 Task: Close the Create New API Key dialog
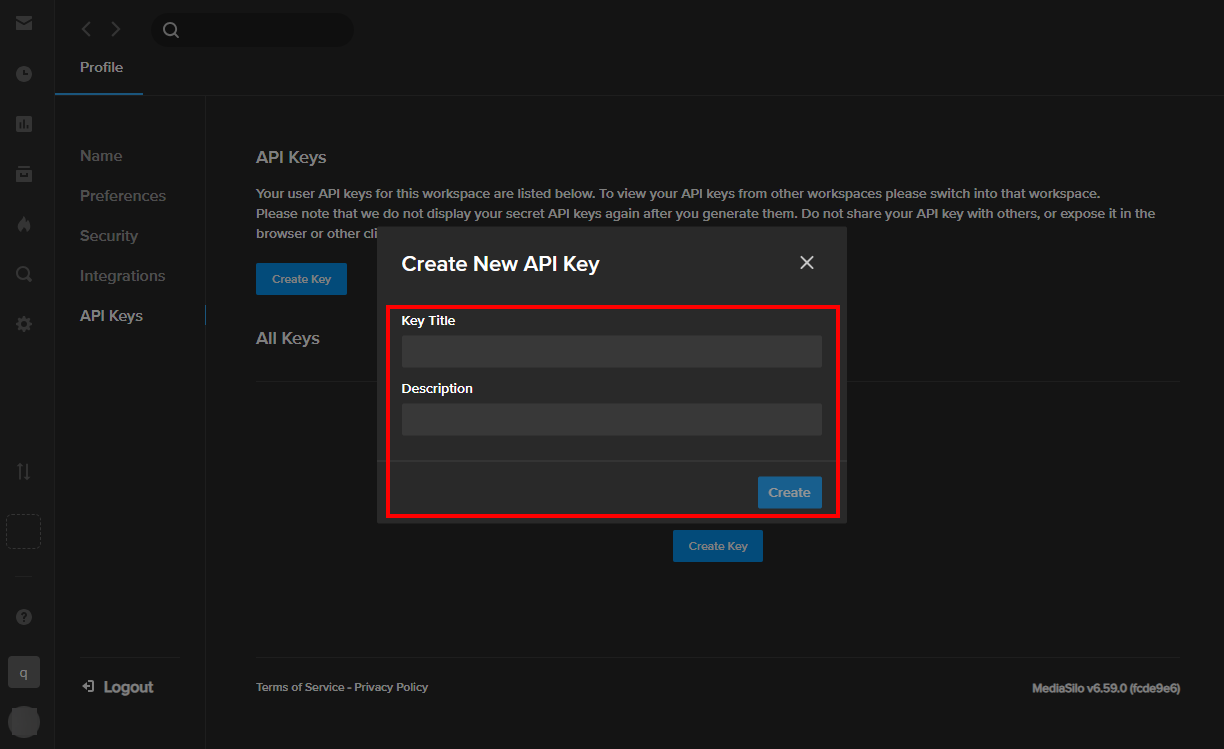pos(807,263)
